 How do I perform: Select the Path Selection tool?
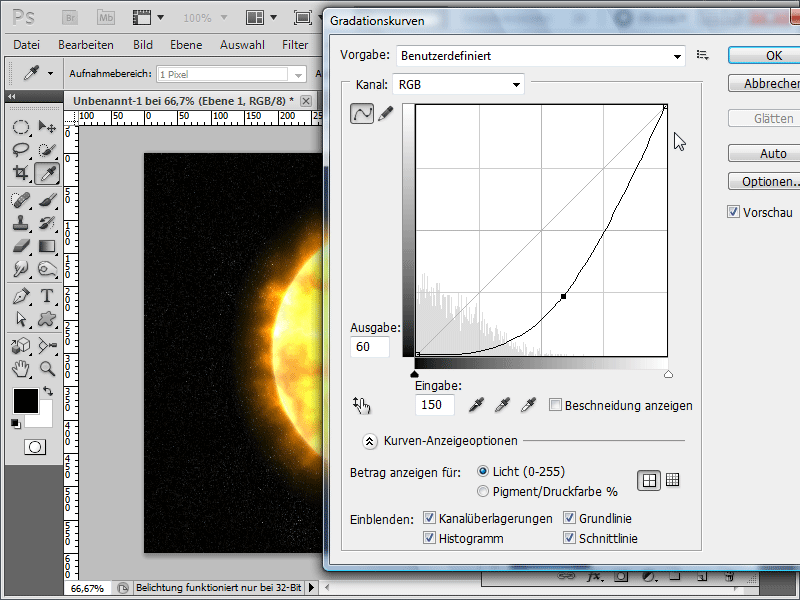pos(20,319)
